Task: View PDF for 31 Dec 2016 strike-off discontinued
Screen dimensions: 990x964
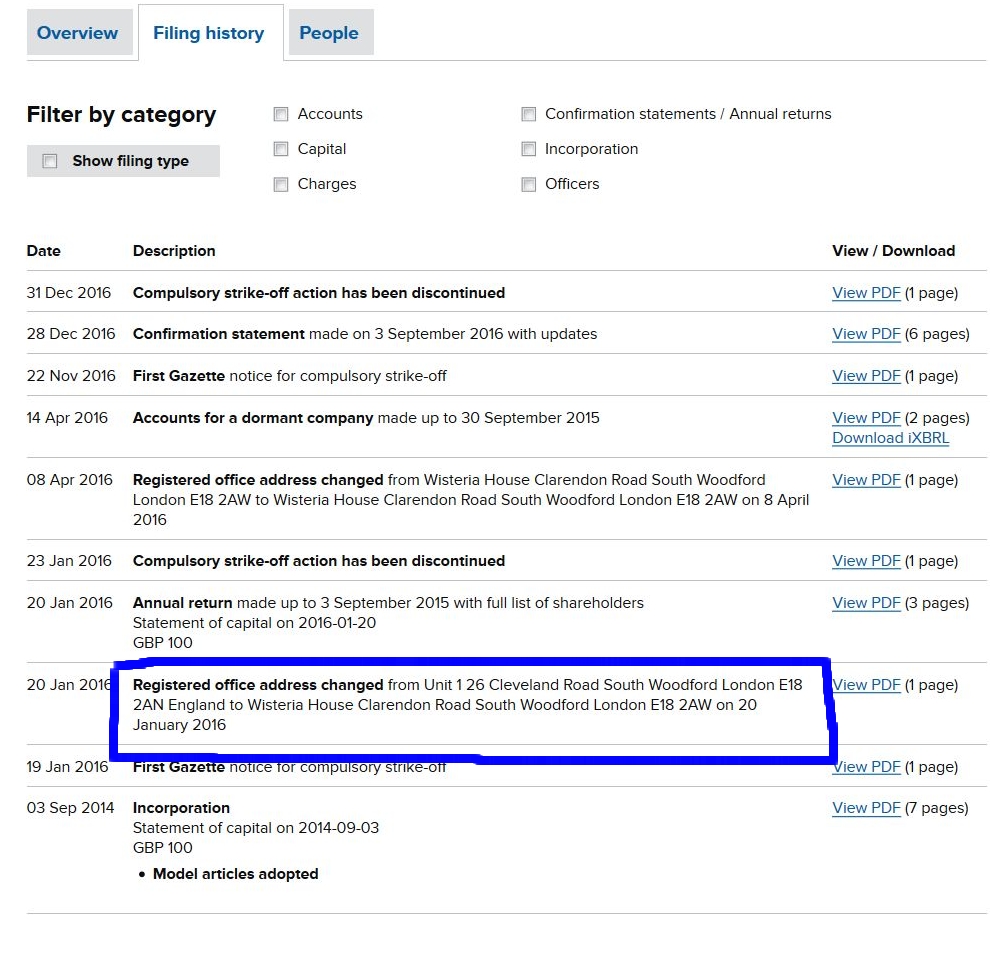Action: click(866, 293)
